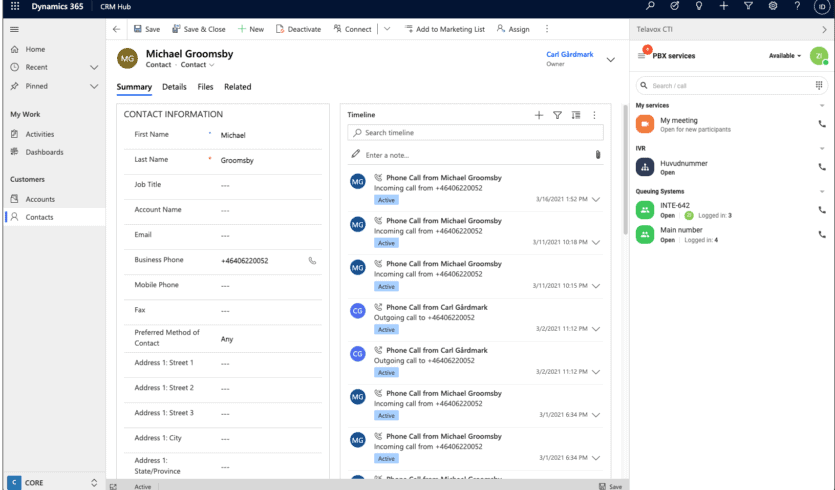
Task: Open global search magnifier in top bar
Action: pyautogui.click(x=650, y=6)
